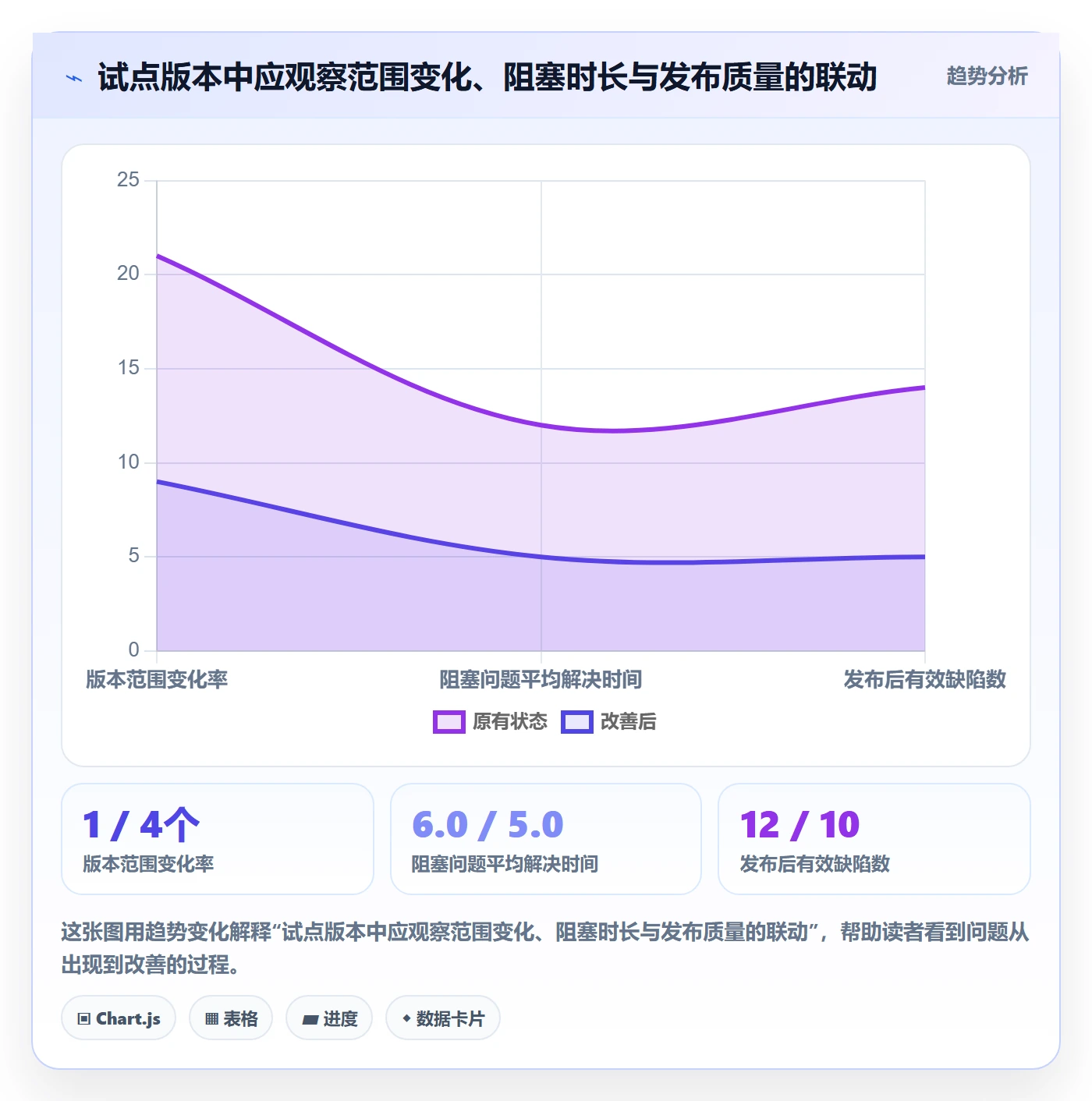Select the Chart.js tag chip

(x=119, y=1018)
